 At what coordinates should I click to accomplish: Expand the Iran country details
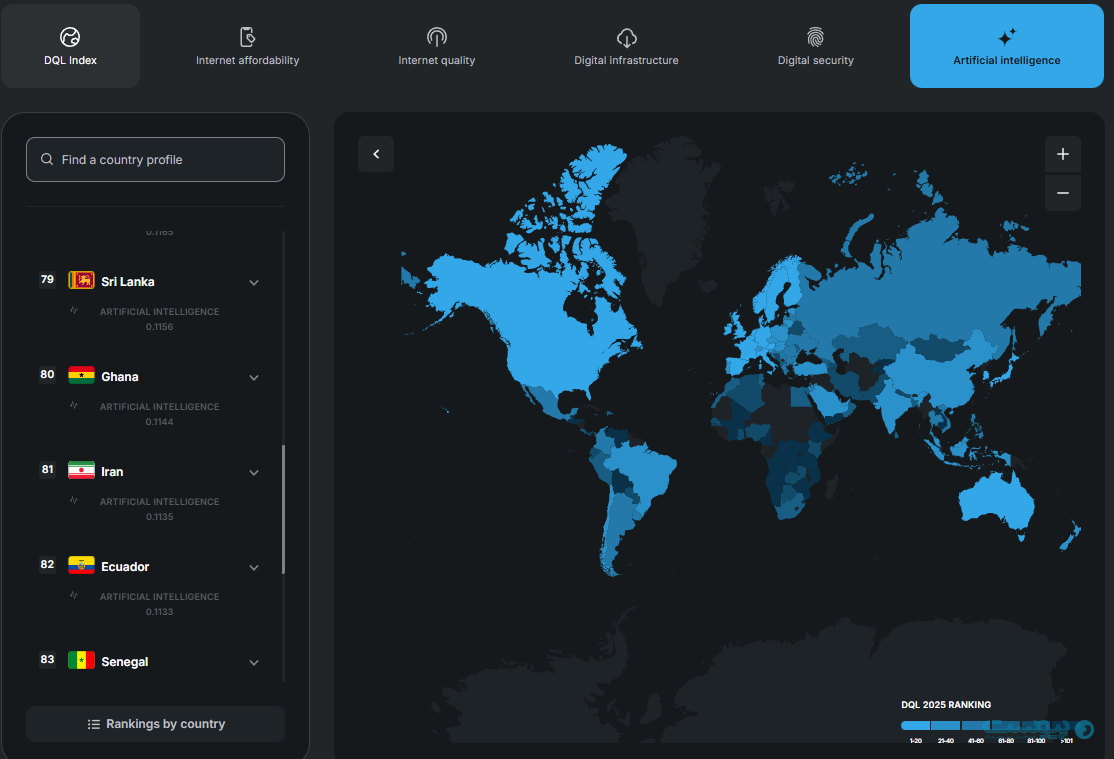point(254,472)
